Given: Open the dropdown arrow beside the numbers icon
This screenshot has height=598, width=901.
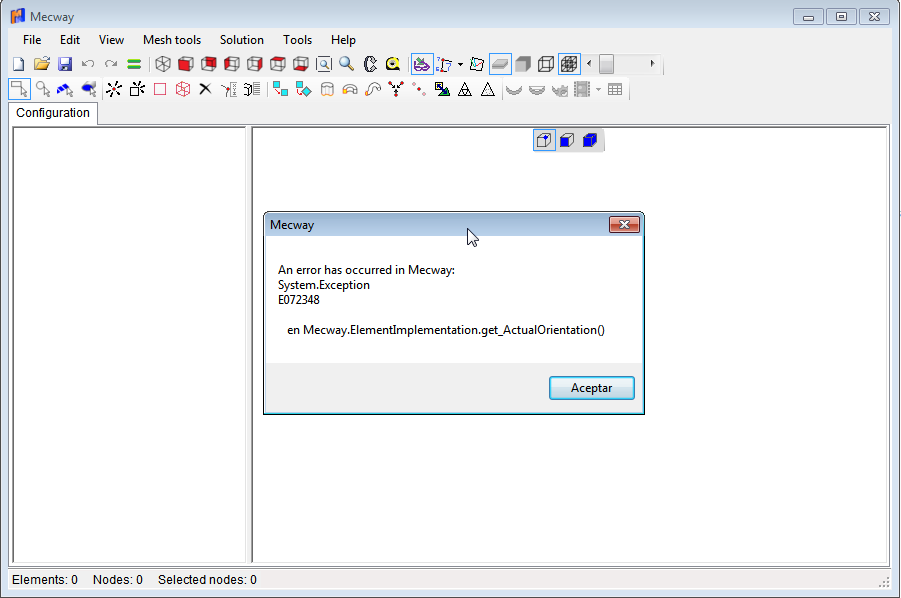Looking at the screenshot, I should 460,64.
